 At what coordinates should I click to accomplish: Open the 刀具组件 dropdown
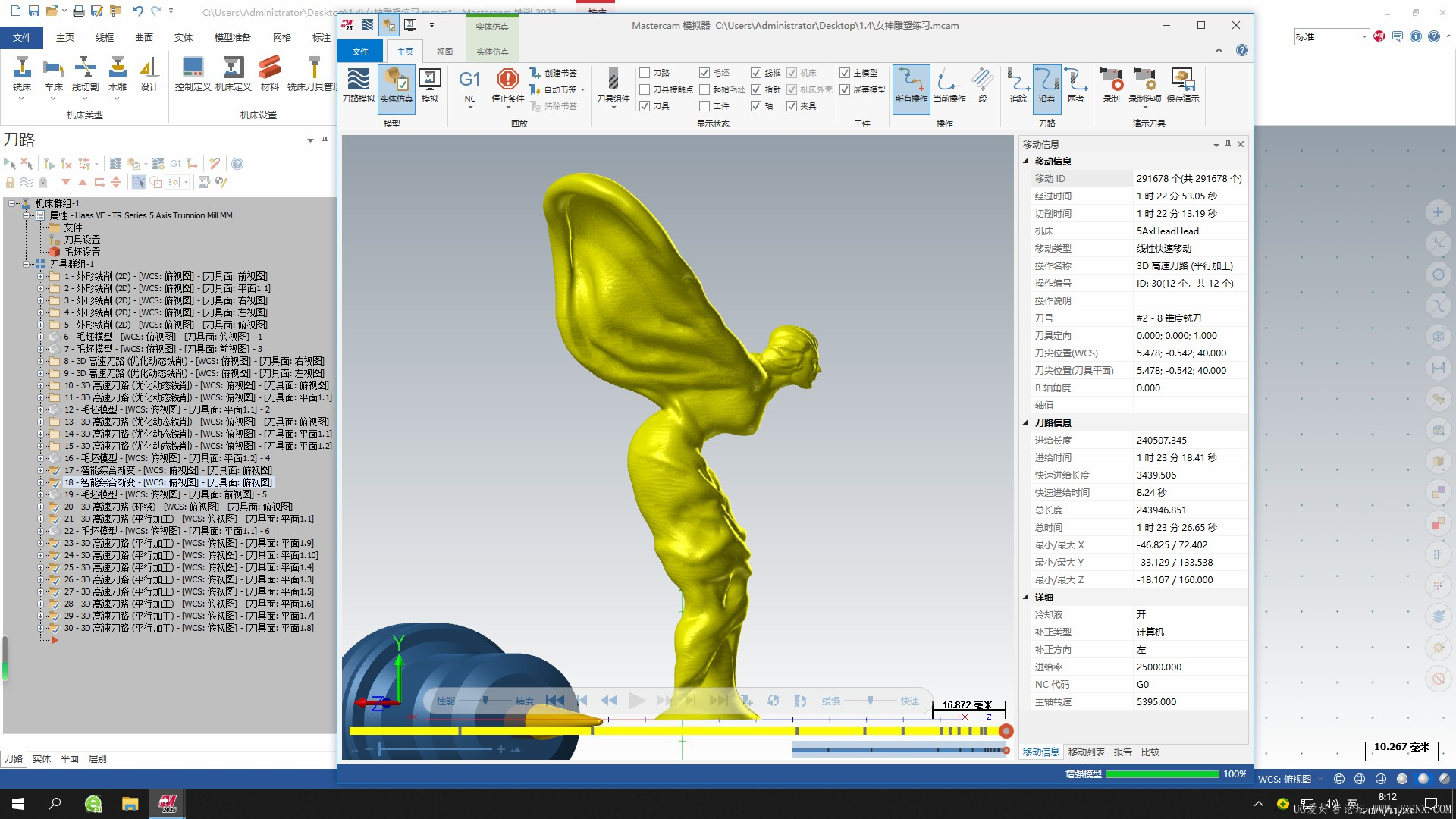pyautogui.click(x=613, y=107)
